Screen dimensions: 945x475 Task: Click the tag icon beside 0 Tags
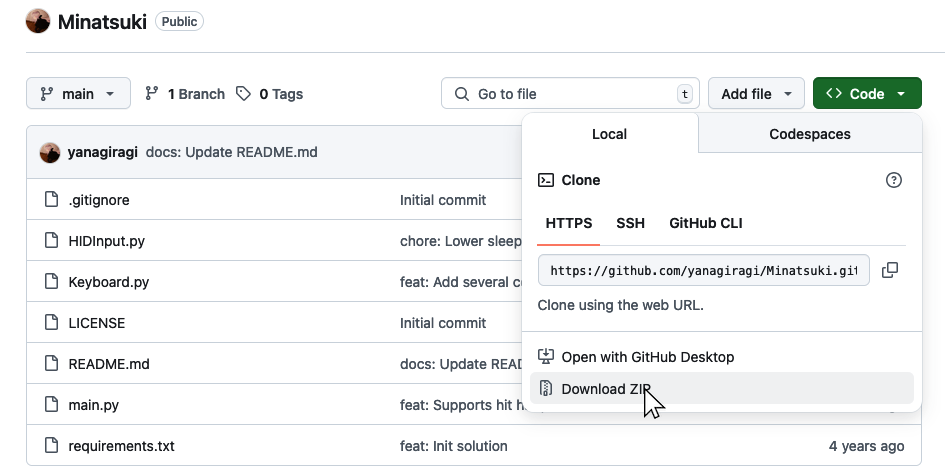pyautogui.click(x=243, y=93)
